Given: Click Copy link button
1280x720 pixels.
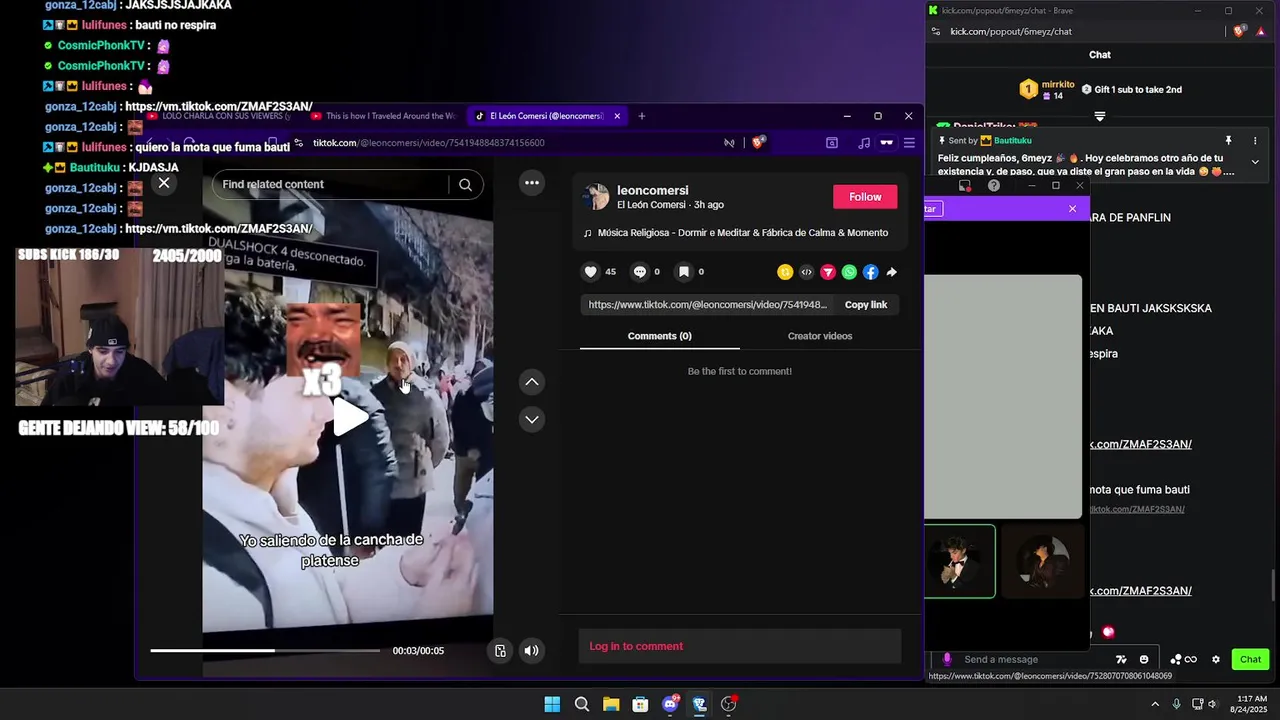Looking at the screenshot, I should tap(866, 305).
